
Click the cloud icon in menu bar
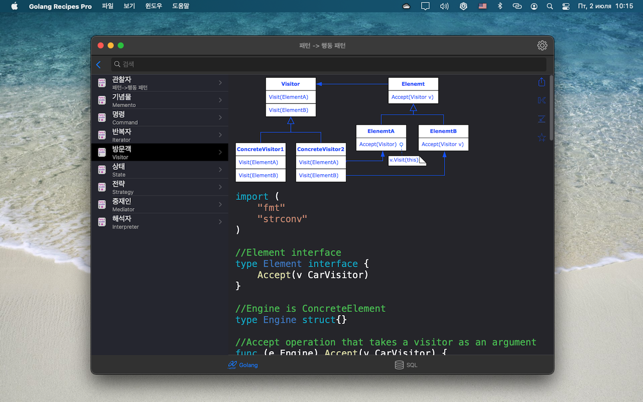(406, 6)
